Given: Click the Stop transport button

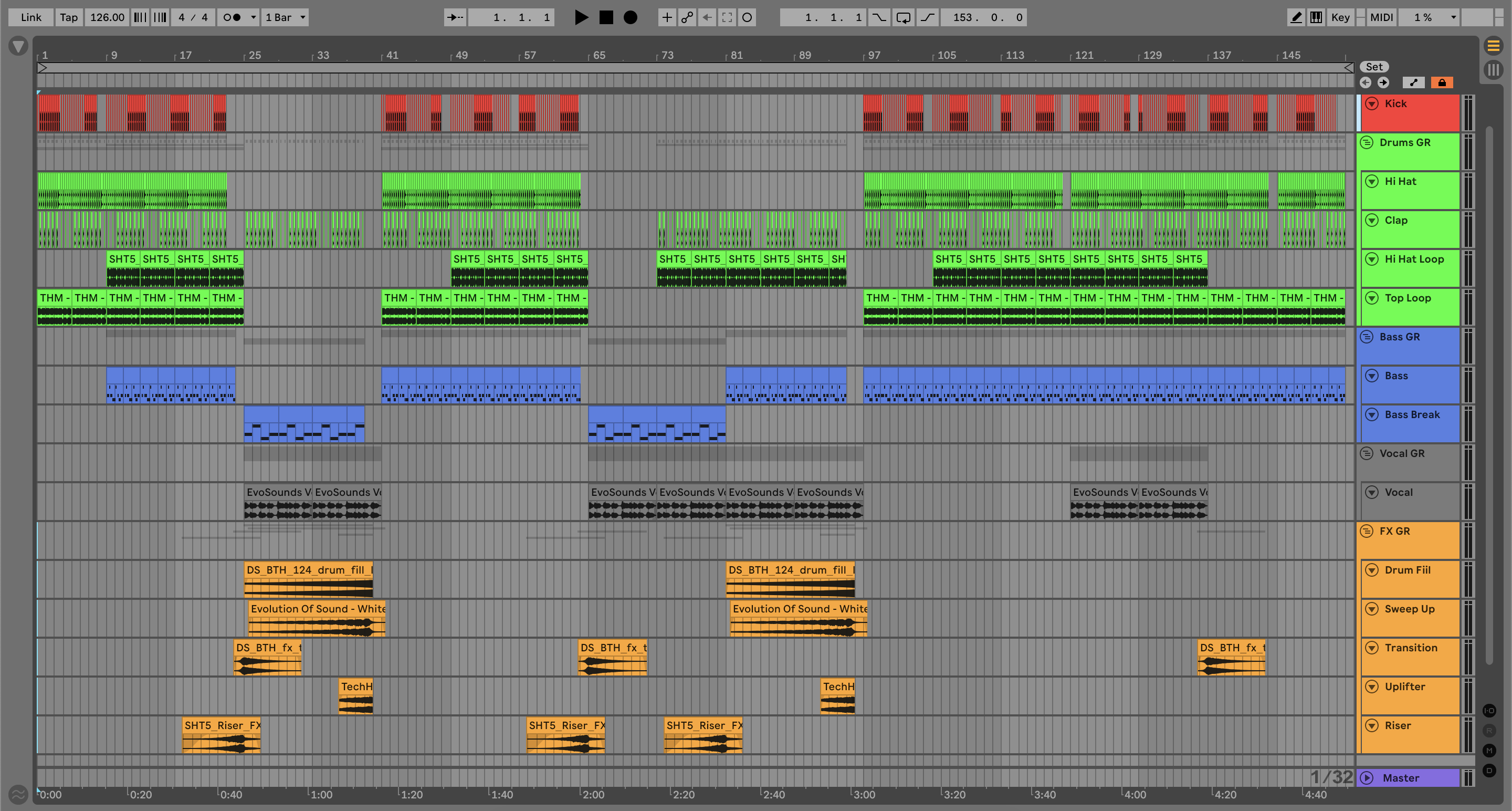Looking at the screenshot, I should pyautogui.click(x=606, y=18).
